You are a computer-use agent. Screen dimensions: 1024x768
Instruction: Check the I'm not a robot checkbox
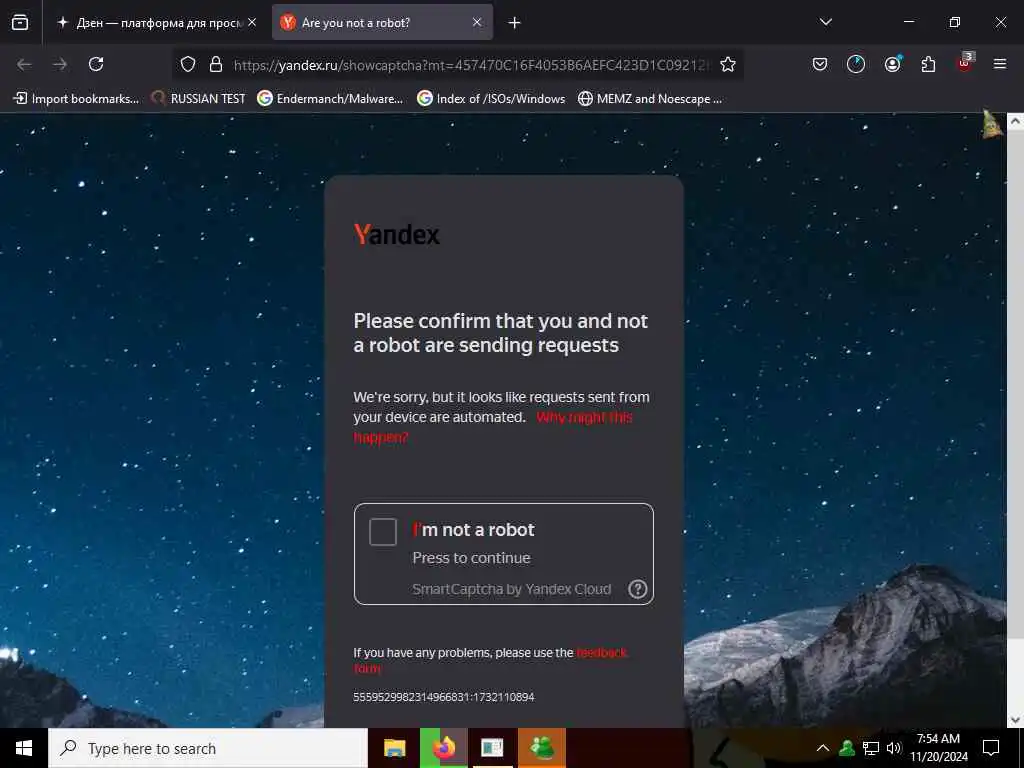(383, 532)
